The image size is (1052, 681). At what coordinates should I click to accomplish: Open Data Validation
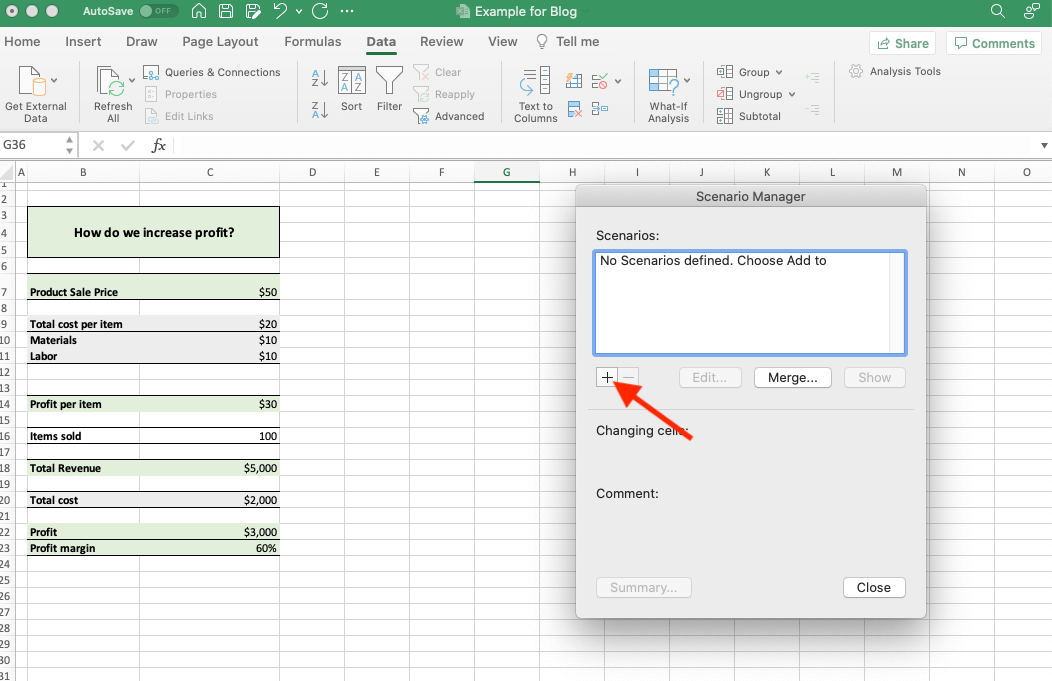click(x=598, y=80)
